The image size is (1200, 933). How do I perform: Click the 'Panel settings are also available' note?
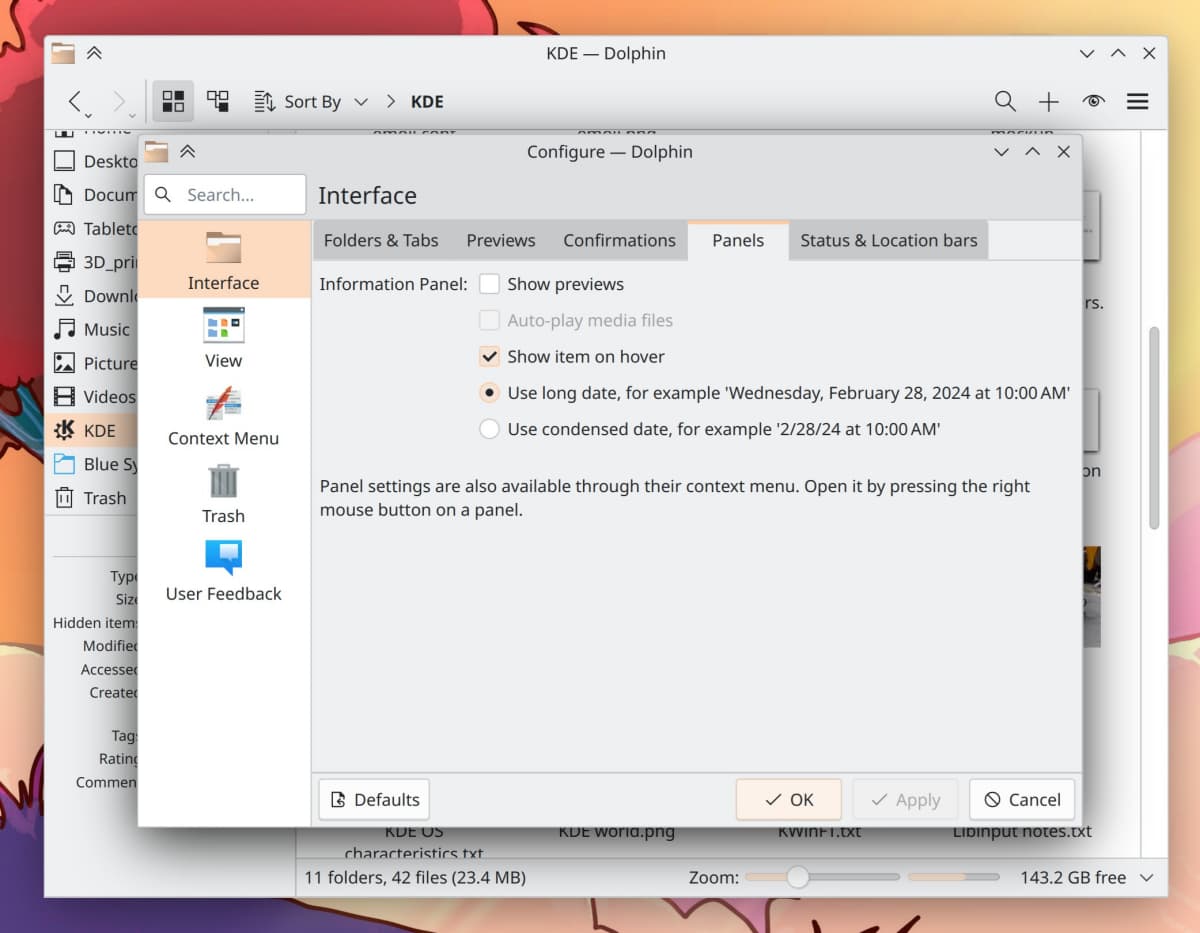point(675,498)
